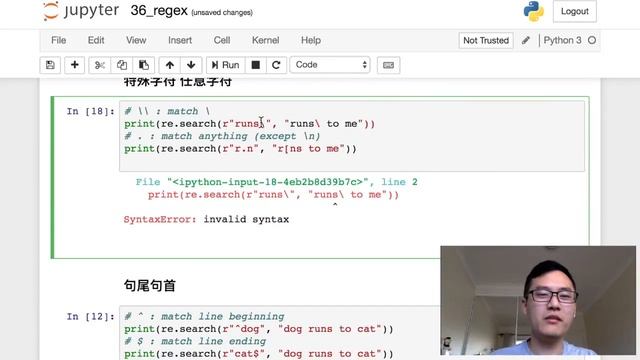
Task: Click the In [12] cell prompt
Action: click(x=91, y=316)
